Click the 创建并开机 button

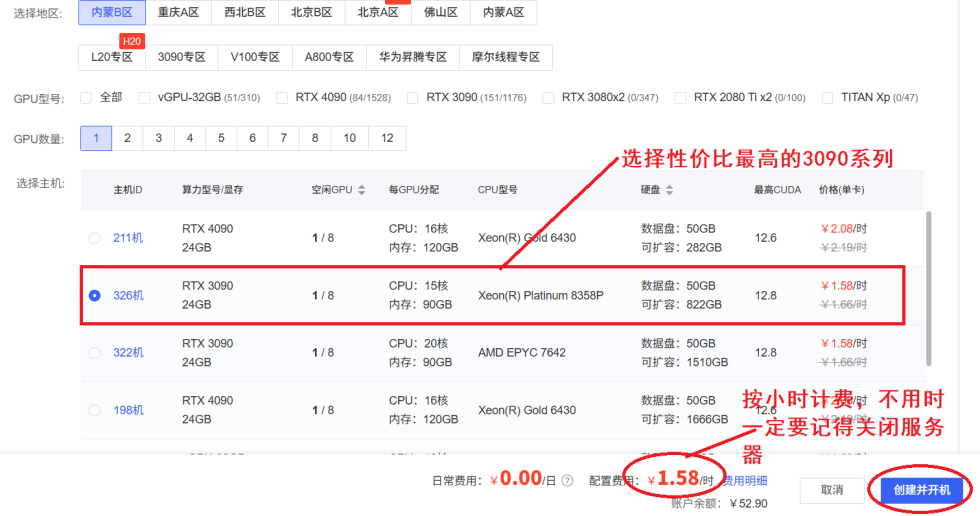[x=921, y=490]
